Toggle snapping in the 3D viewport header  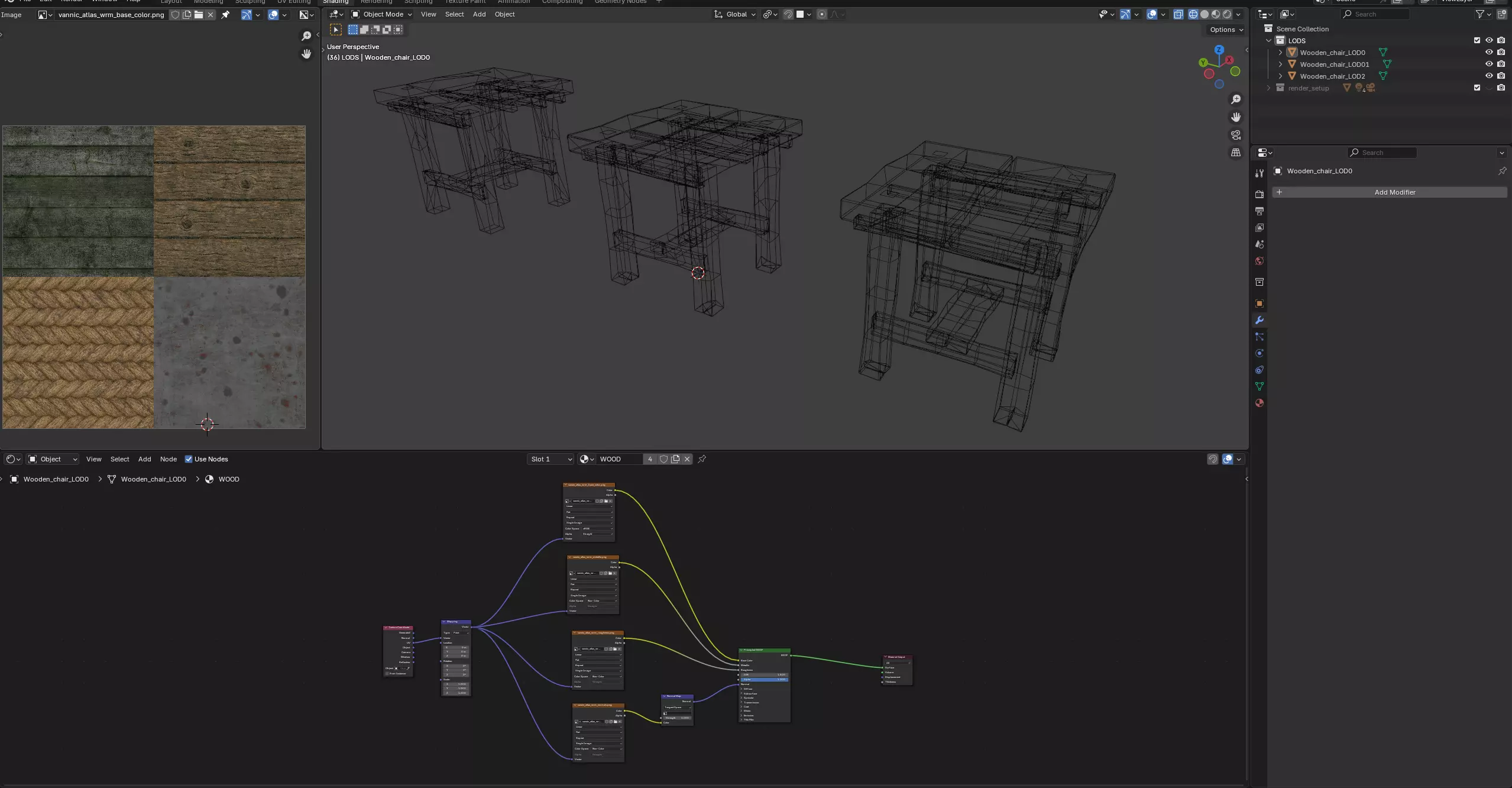tap(788, 14)
